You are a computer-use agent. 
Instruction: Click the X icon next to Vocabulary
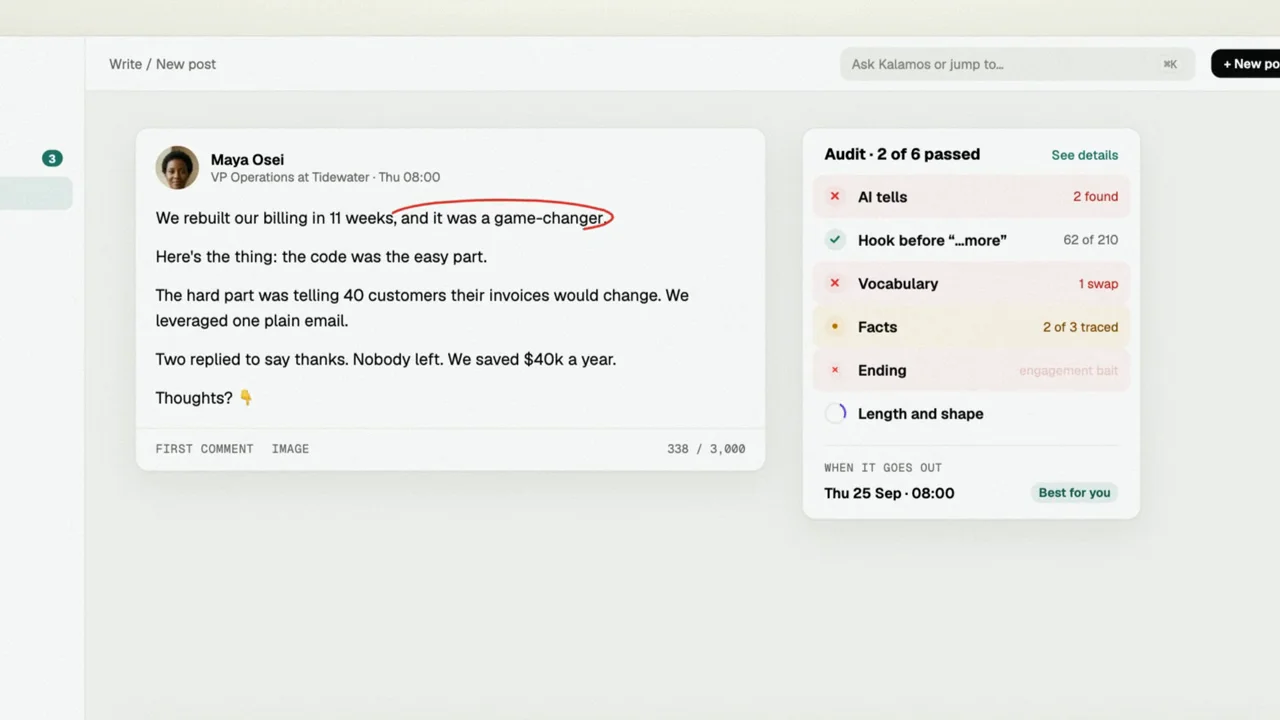point(835,284)
